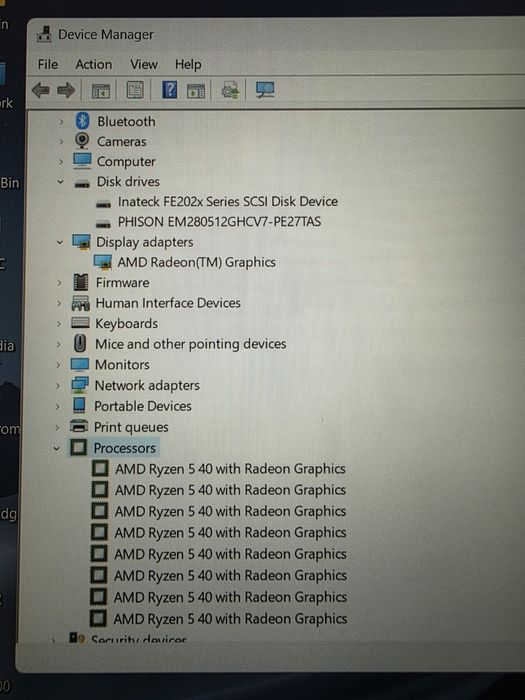Click the Portable Devices category icon

(79, 405)
